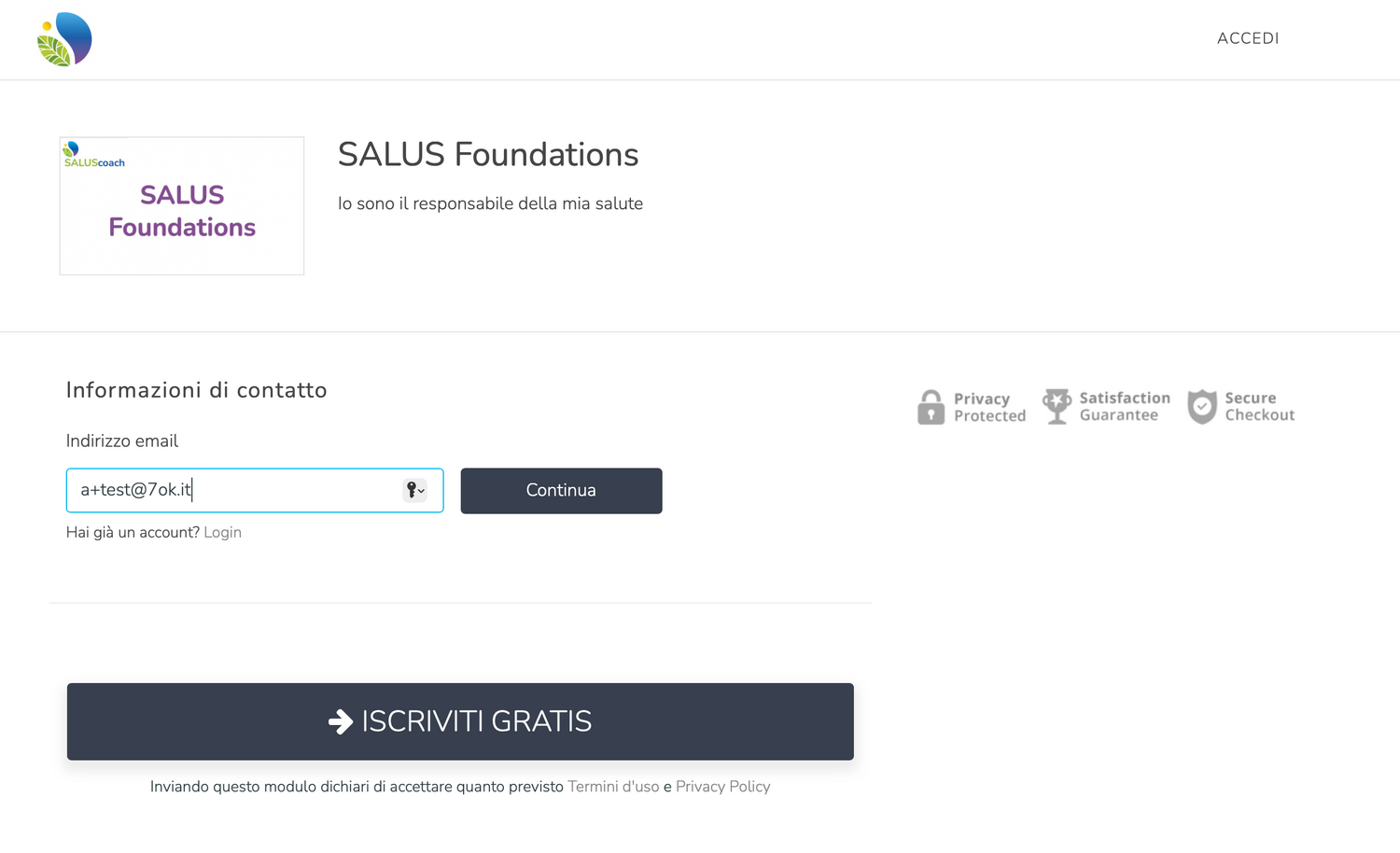
Task: Click the arrow icon on ISCRIVITI GRATIS
Action: coord(341,721)
